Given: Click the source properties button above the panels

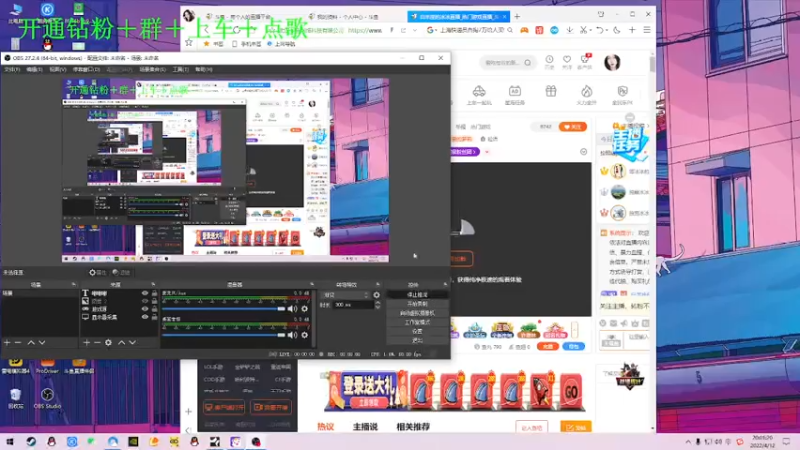Looking at the screenshot, I should pos(97,272).
